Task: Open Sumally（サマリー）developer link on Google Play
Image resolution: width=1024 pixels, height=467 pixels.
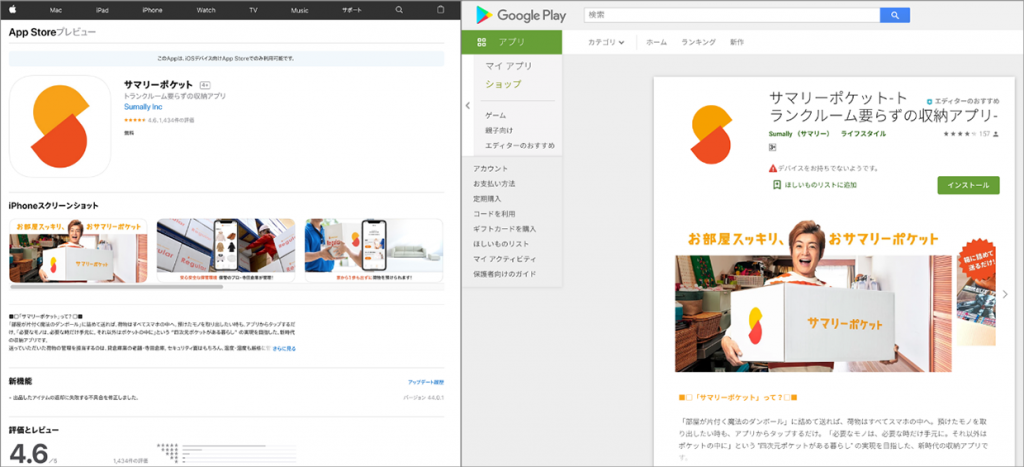Action: [799, 133]
